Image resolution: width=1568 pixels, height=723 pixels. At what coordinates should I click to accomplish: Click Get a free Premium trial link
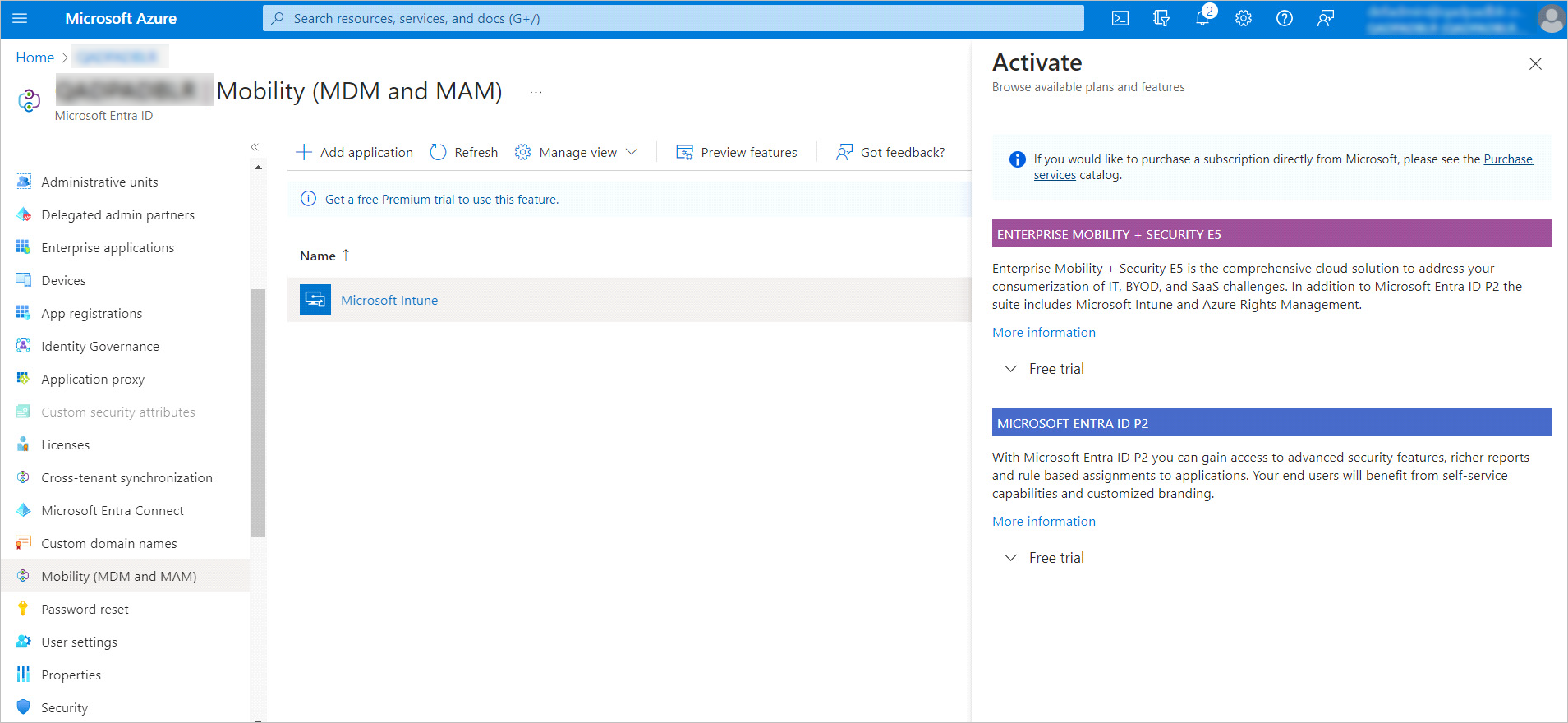coord(441,199)
